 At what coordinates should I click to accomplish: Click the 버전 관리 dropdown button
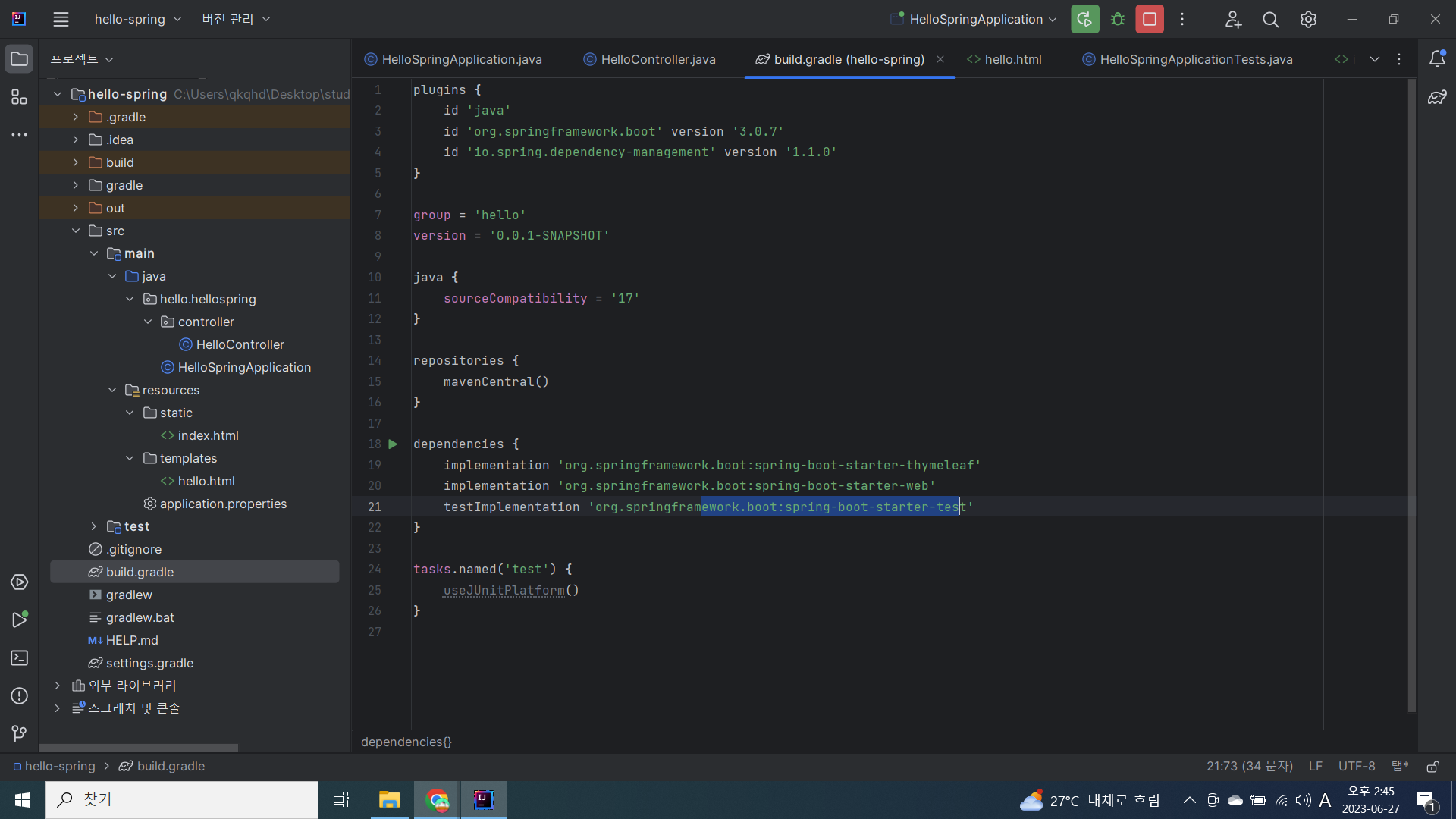coord(234,19)
